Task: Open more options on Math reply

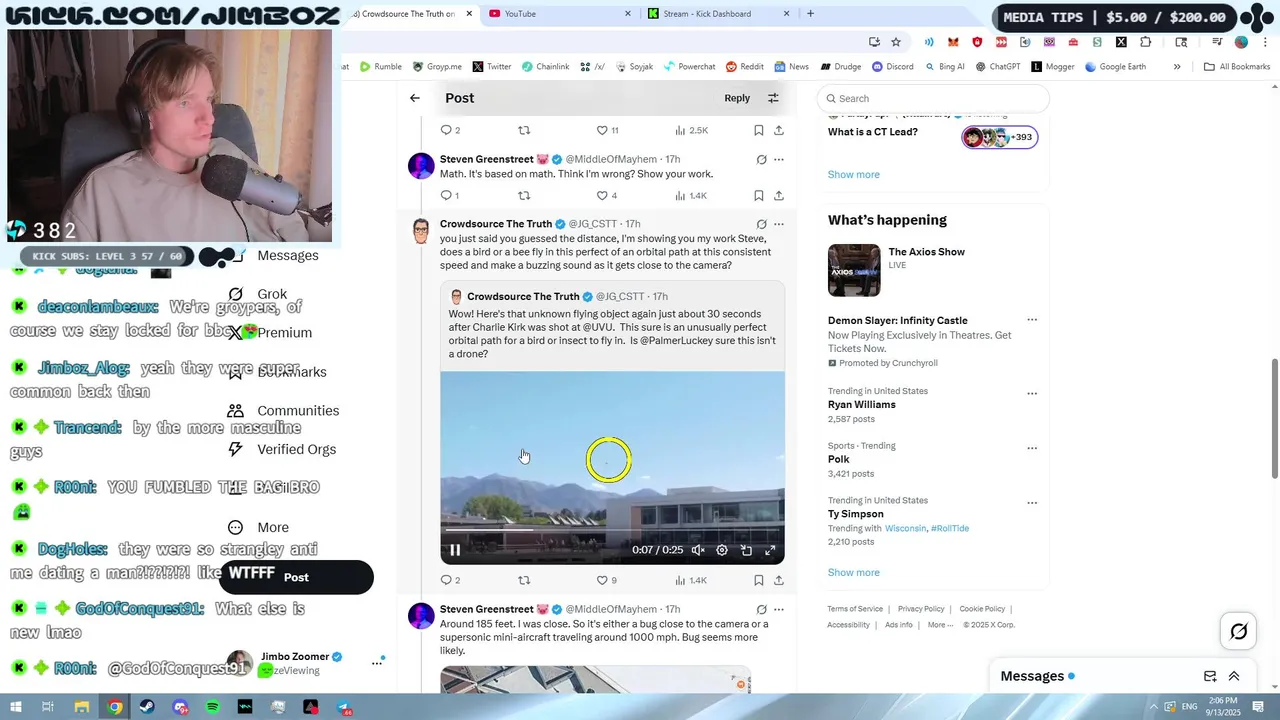Action: [x=779, y=160]
